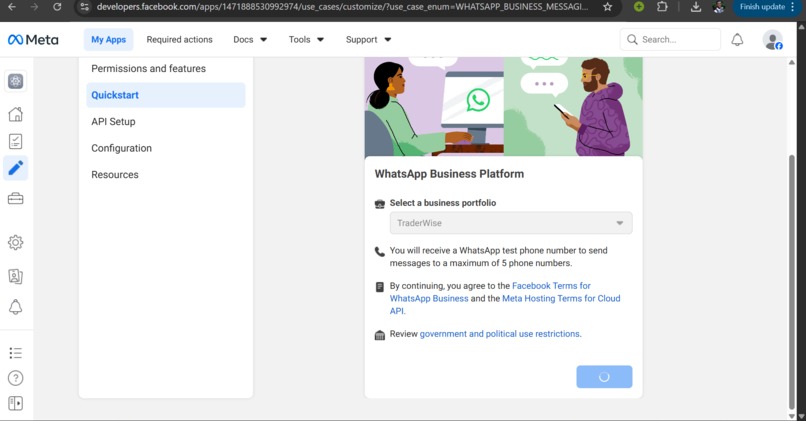Open the TraderWise business portfolio dropdown
The image size is (806, 421).
tap(511, 223)
